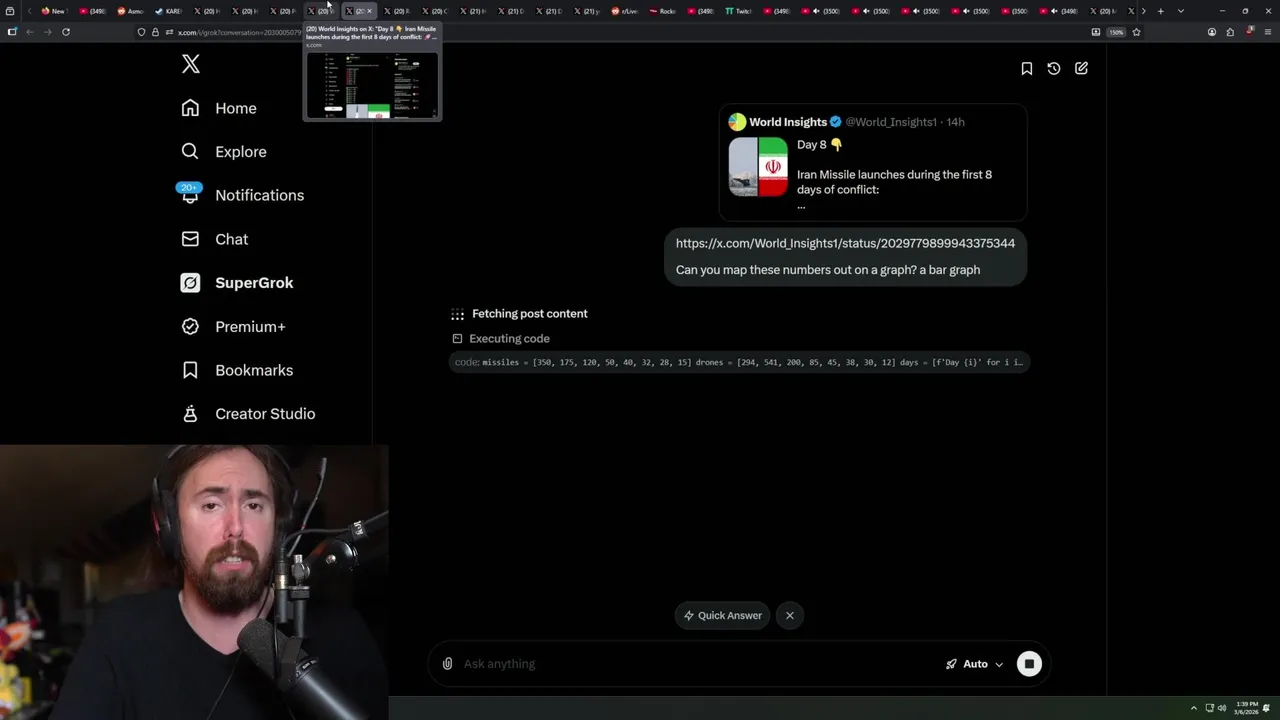Bookmark this Grok conversation

[x=1026, y=68]
